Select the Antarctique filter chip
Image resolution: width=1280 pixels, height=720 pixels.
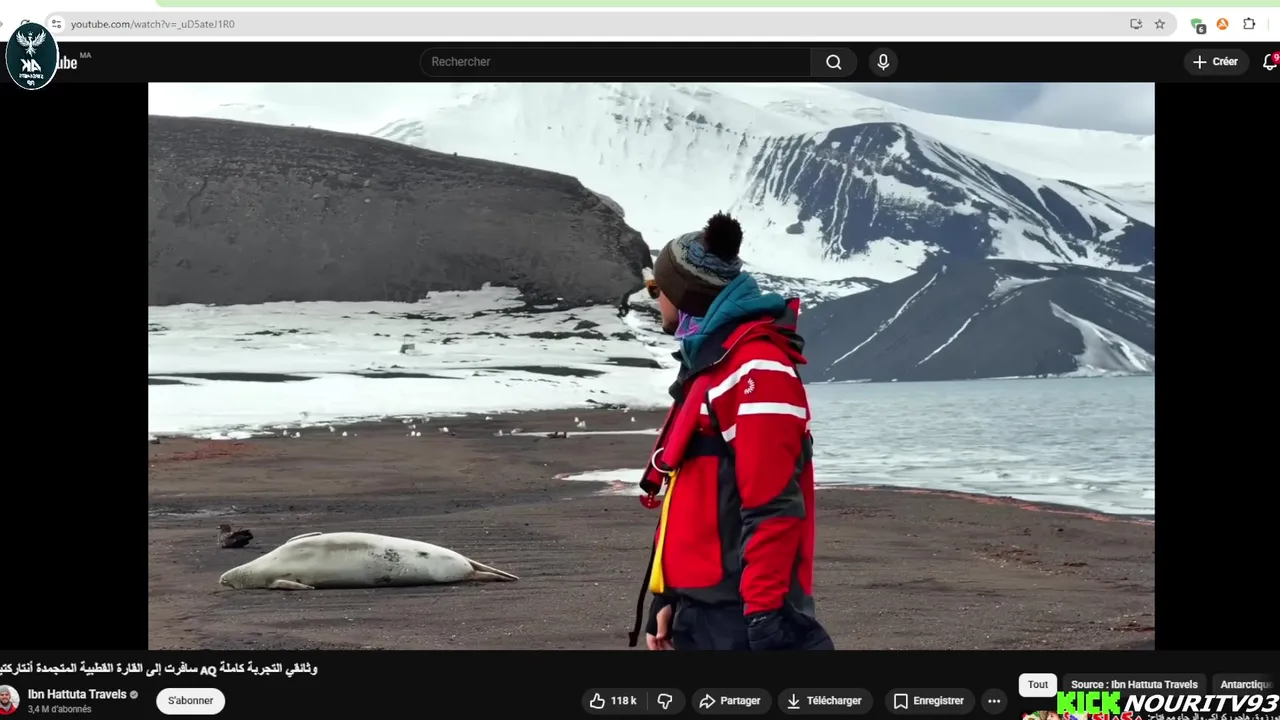point(1246,685)
